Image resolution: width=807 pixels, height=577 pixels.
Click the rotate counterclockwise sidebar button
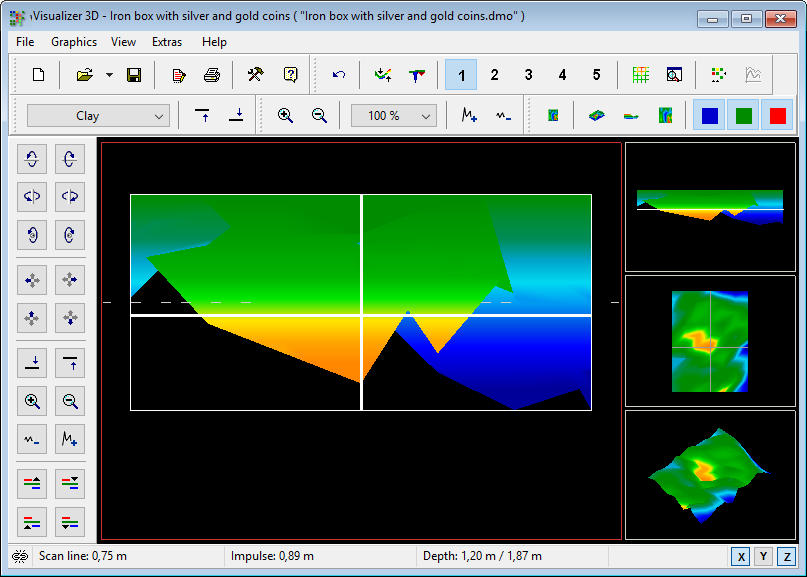pos(32,235)
